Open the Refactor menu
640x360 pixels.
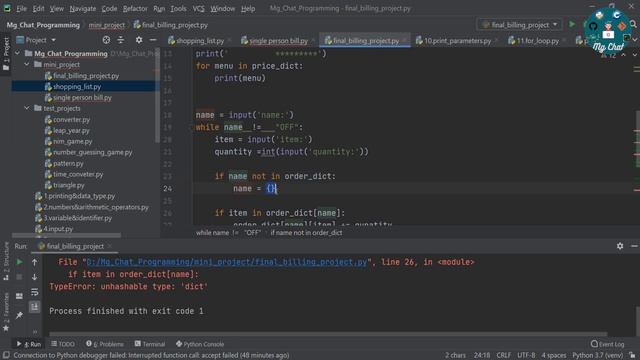135,9
